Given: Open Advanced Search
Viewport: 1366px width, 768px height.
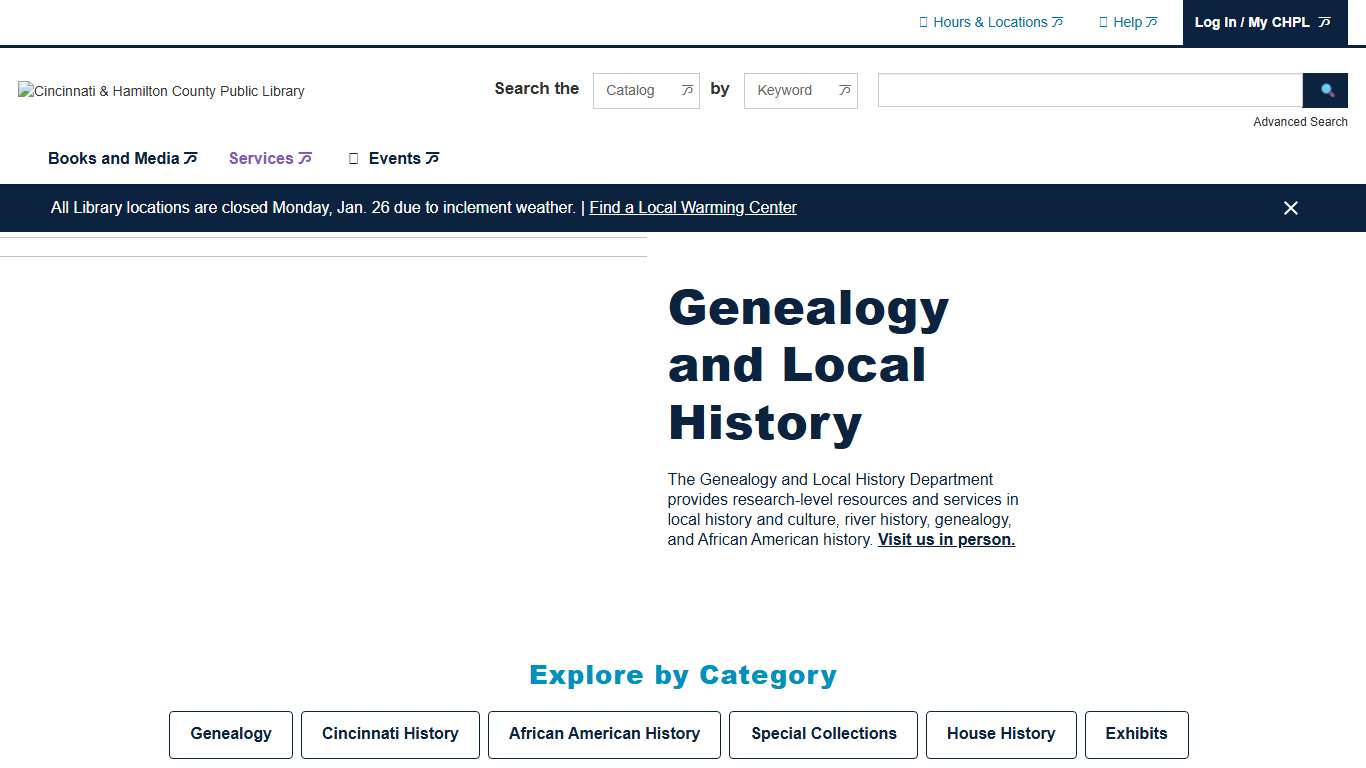Looking at the screenshot, I should pyautogui.click(x=1300, y=121).
